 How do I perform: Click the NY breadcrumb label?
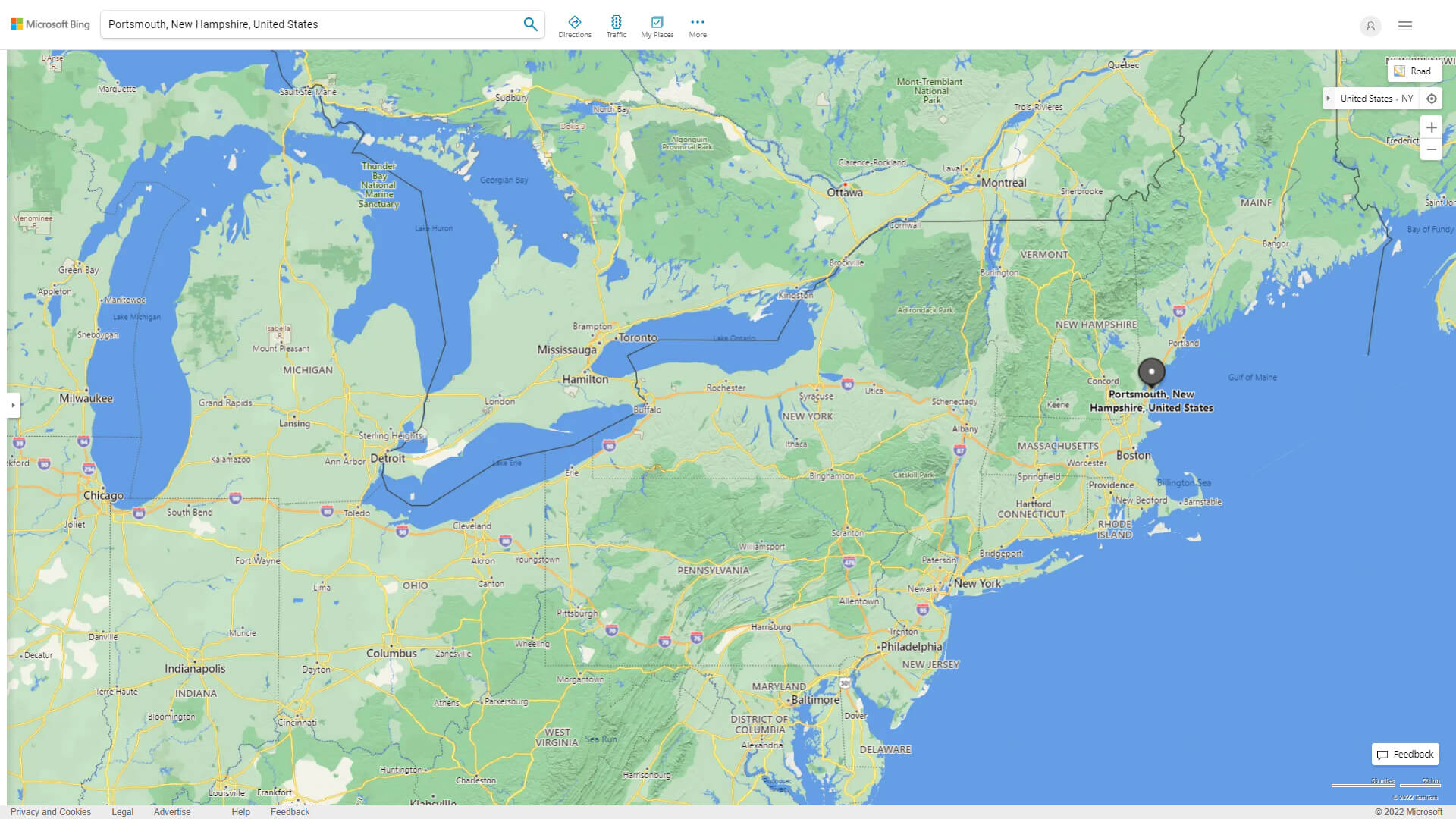click(1407, 99)
